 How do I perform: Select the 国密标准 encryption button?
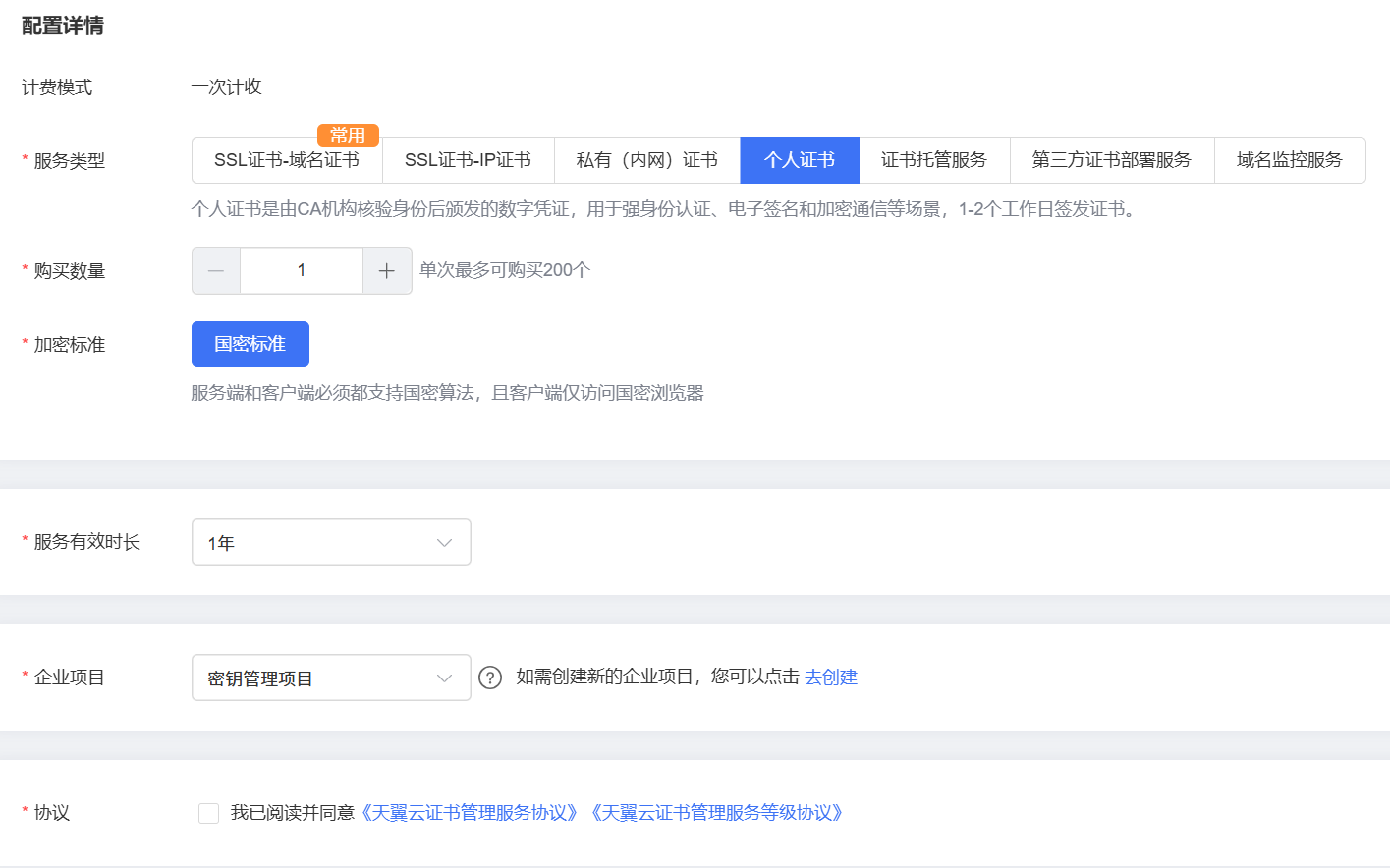point(250,344)
